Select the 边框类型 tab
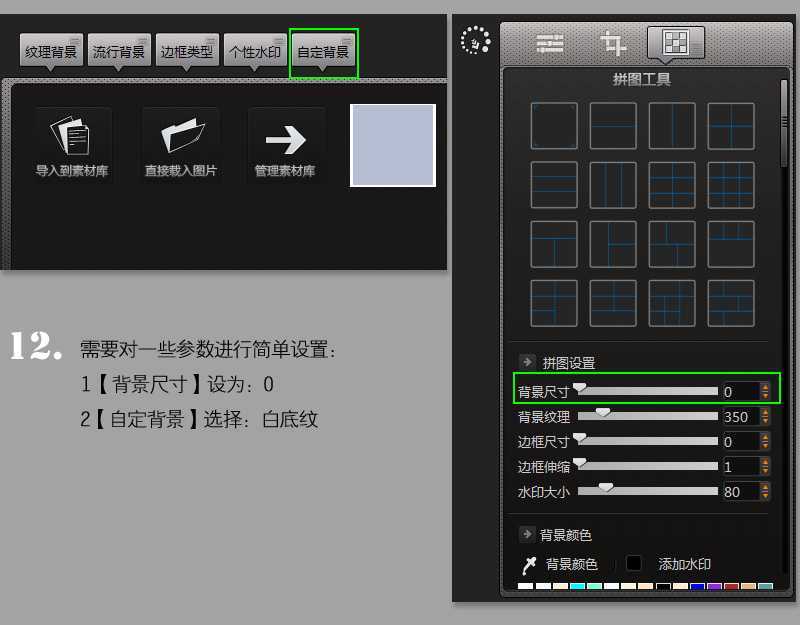The width and height of the screenshot is (800, 625). click(x=187, y=51)
